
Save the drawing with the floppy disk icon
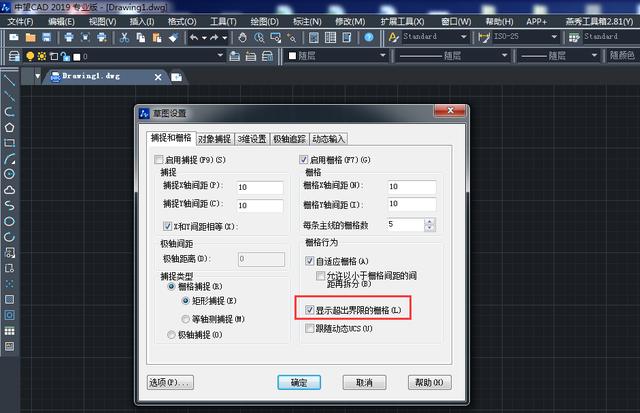tap(47, 38)
